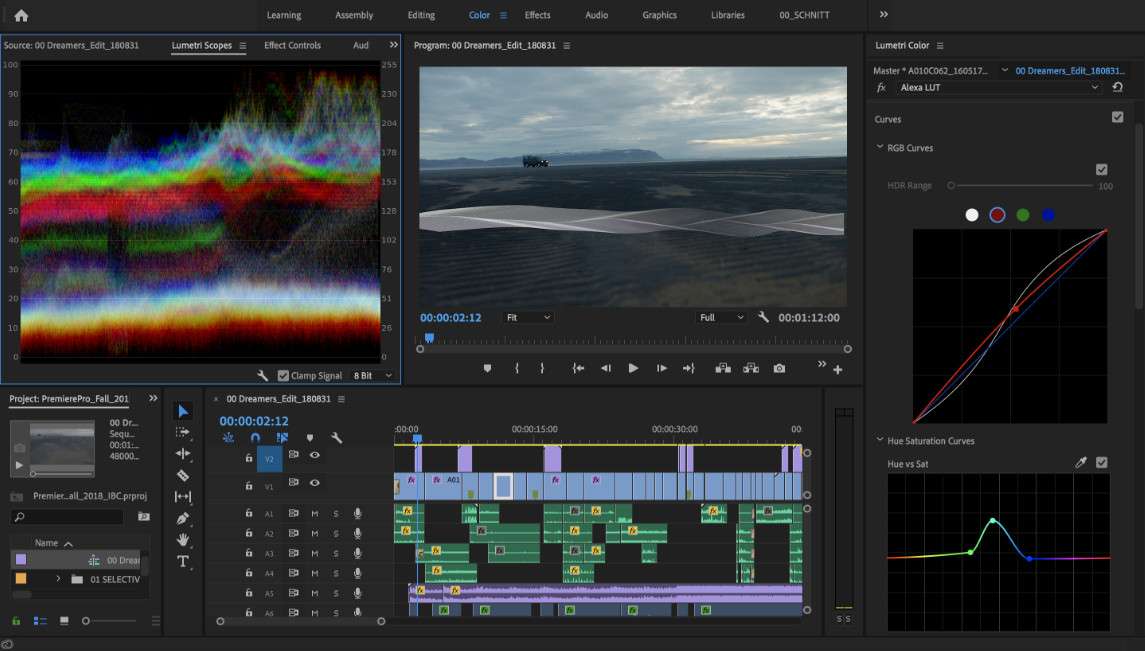Select the Pen tool in the timeline toolbar
The width and height of the screenshot is (1145, 651).
[x=183, y=518]
